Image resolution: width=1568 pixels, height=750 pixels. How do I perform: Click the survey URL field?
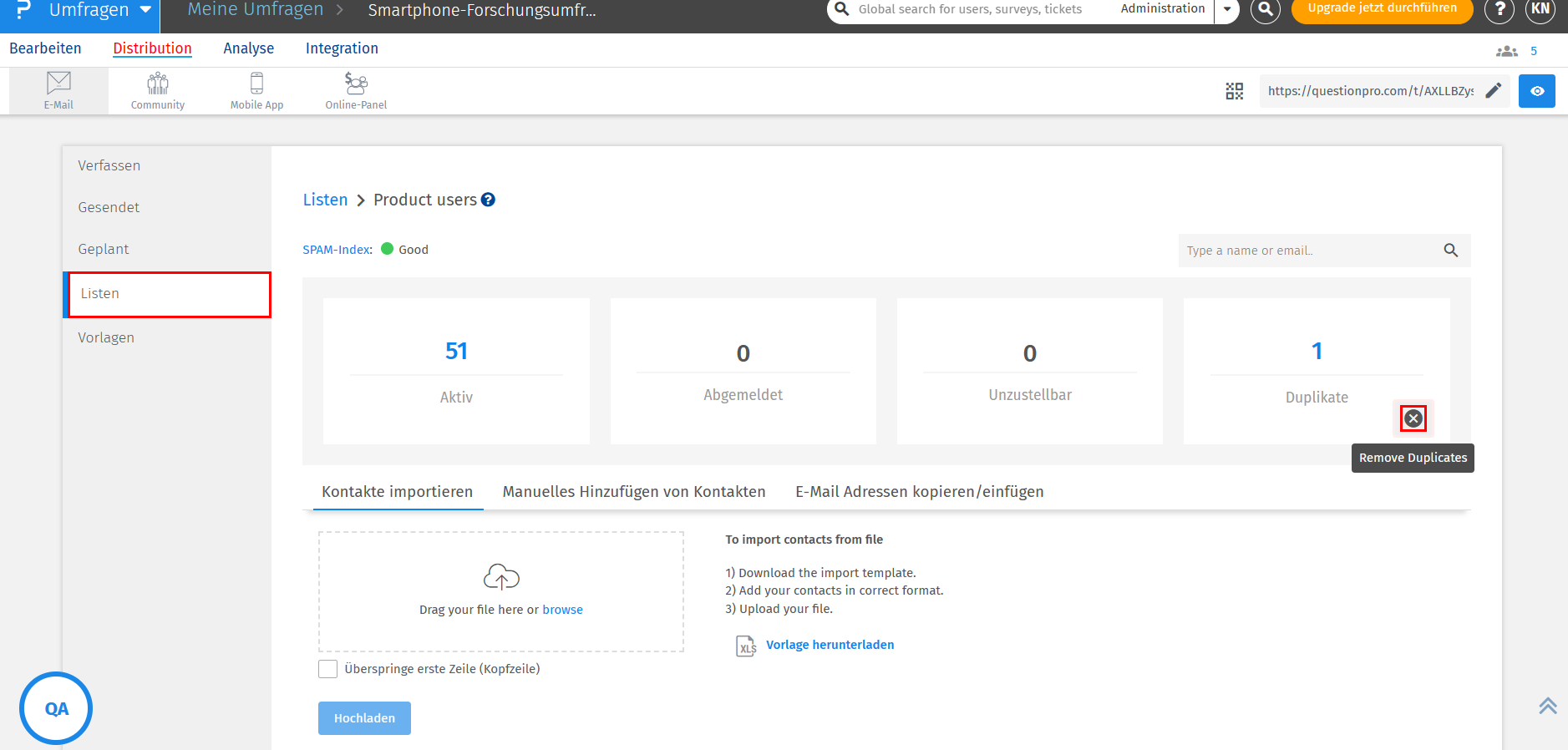1371,91
